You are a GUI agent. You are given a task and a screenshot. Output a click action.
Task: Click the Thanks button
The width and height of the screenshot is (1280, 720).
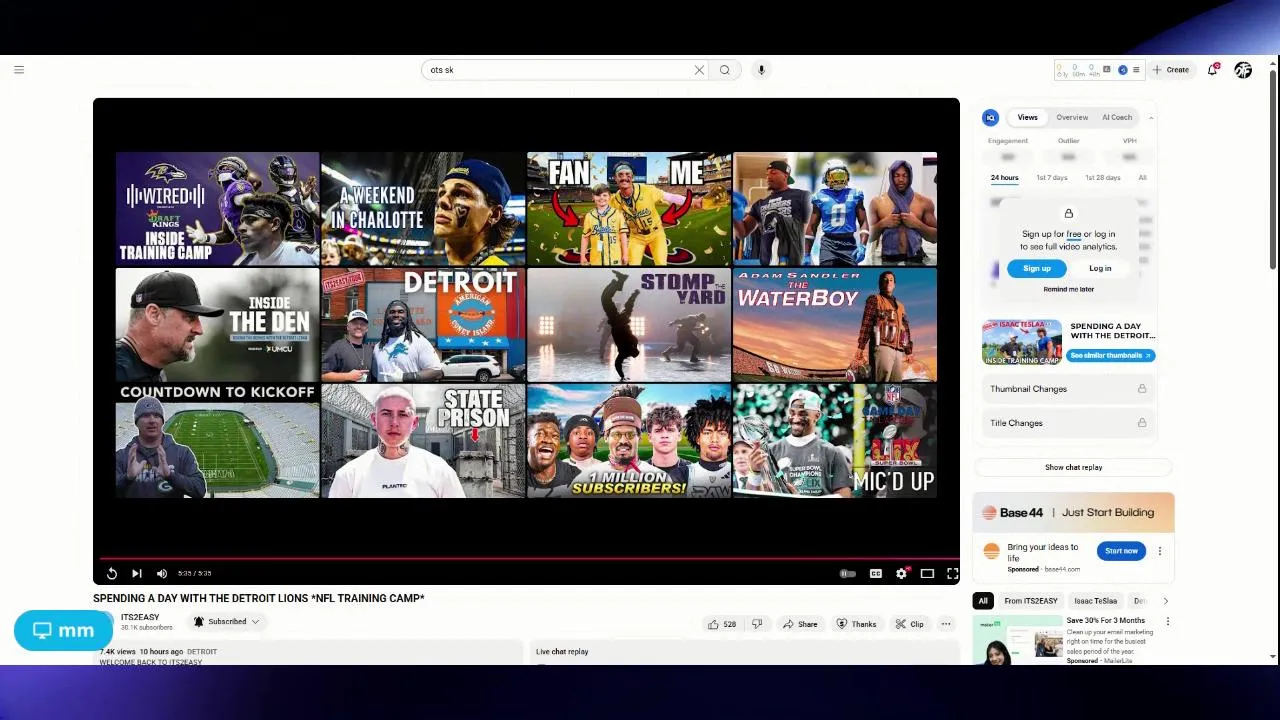pyautogui.click(x=857, y=624)
